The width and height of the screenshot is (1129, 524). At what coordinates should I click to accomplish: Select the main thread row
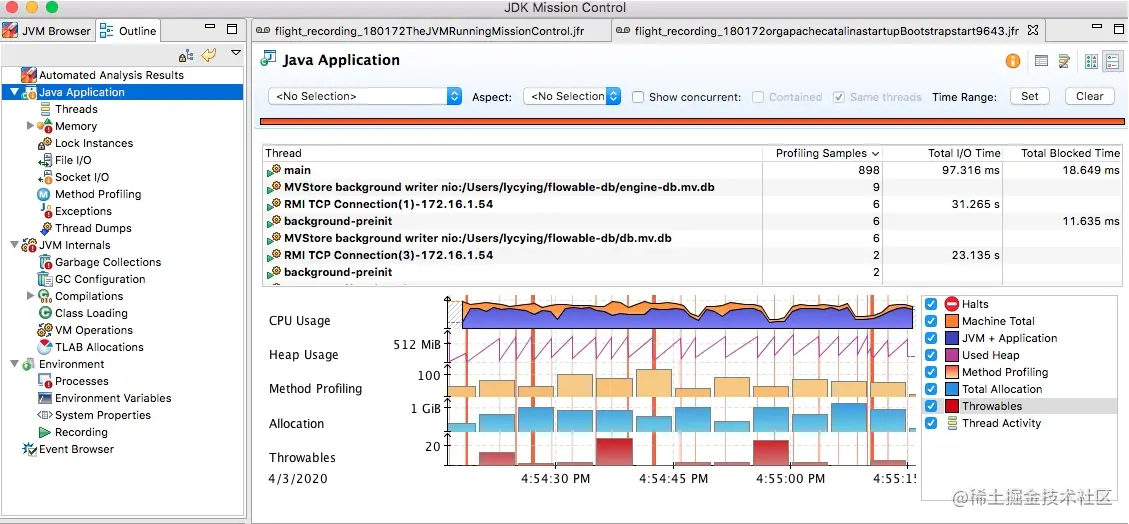click(693, 171)
